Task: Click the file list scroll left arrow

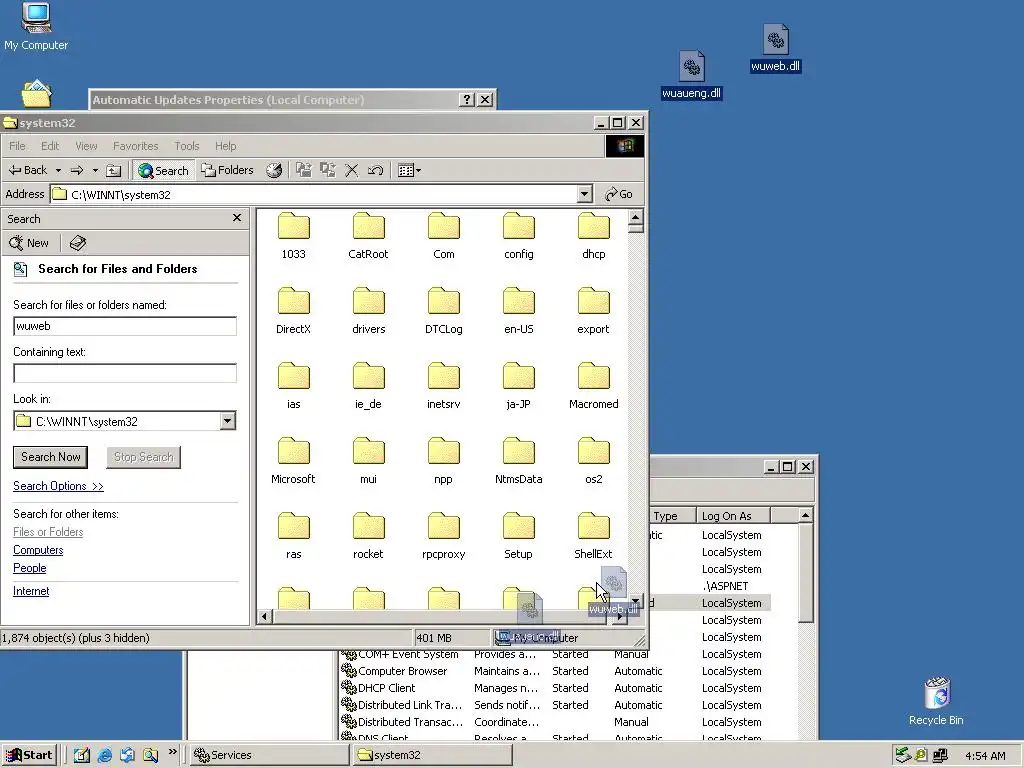Action: click(264, 616)
